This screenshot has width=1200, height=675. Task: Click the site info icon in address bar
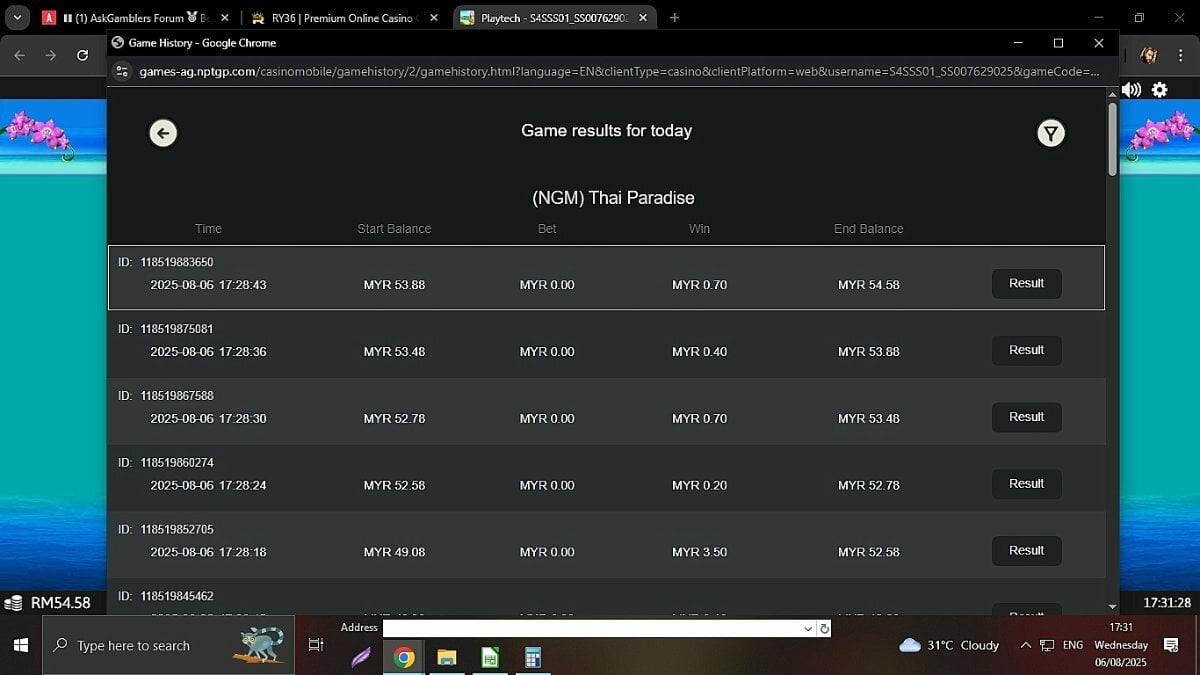122,72
